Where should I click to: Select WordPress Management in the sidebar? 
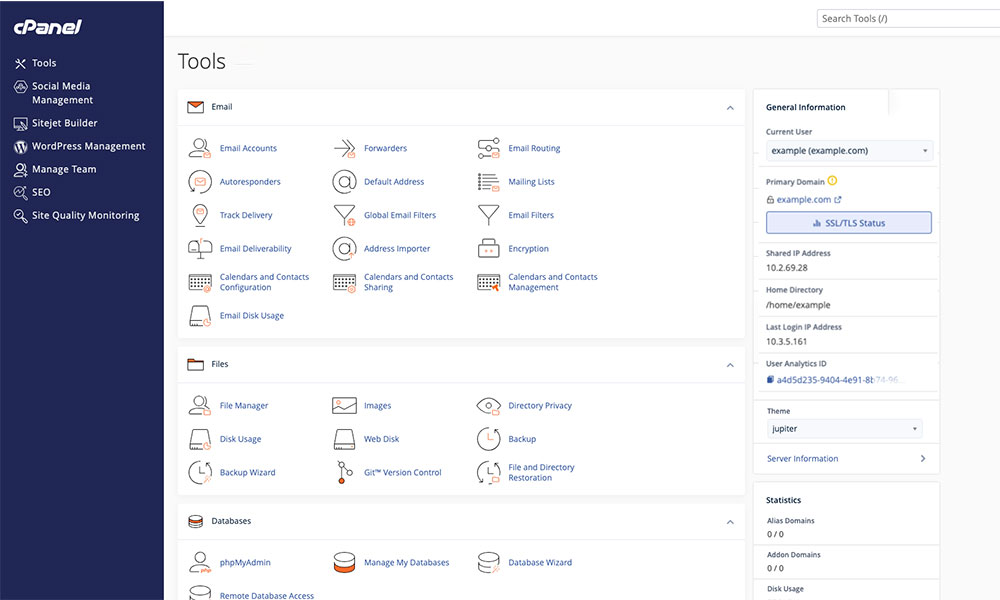pos(88,146)
